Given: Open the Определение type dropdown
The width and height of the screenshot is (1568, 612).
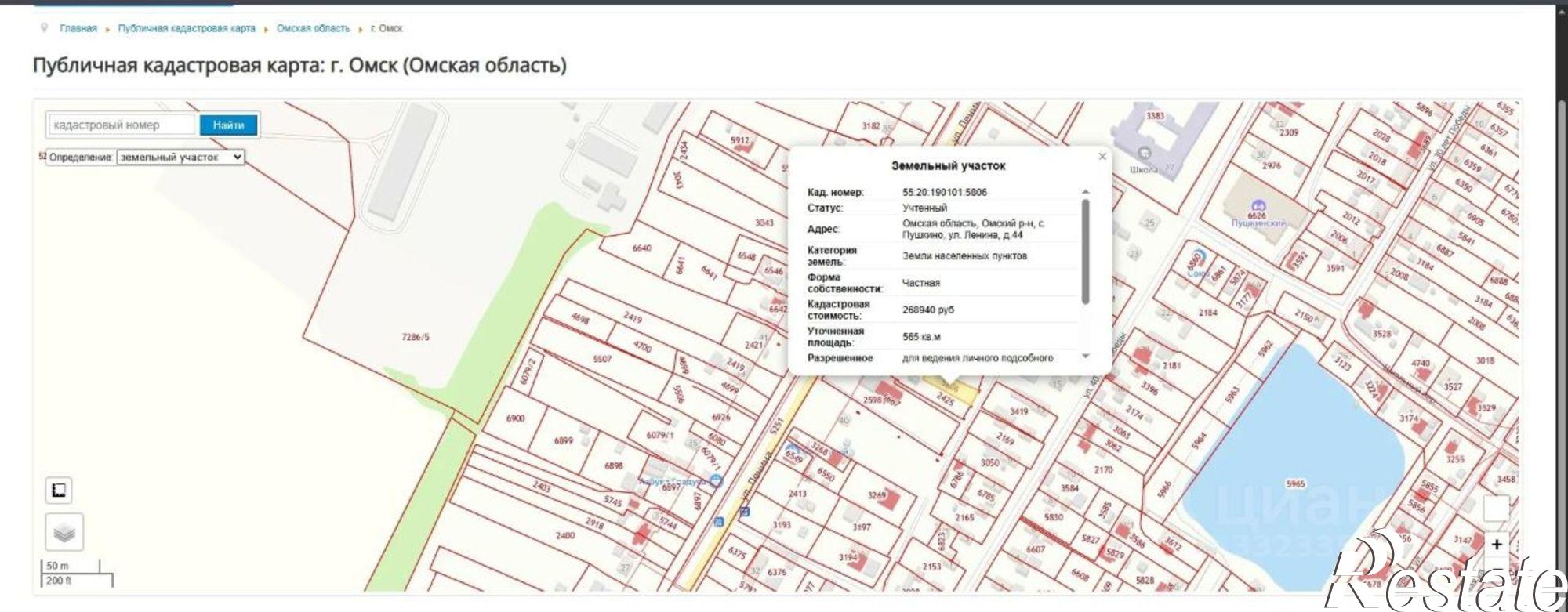Looking at the screenshot, I should (x=180, y=158).
